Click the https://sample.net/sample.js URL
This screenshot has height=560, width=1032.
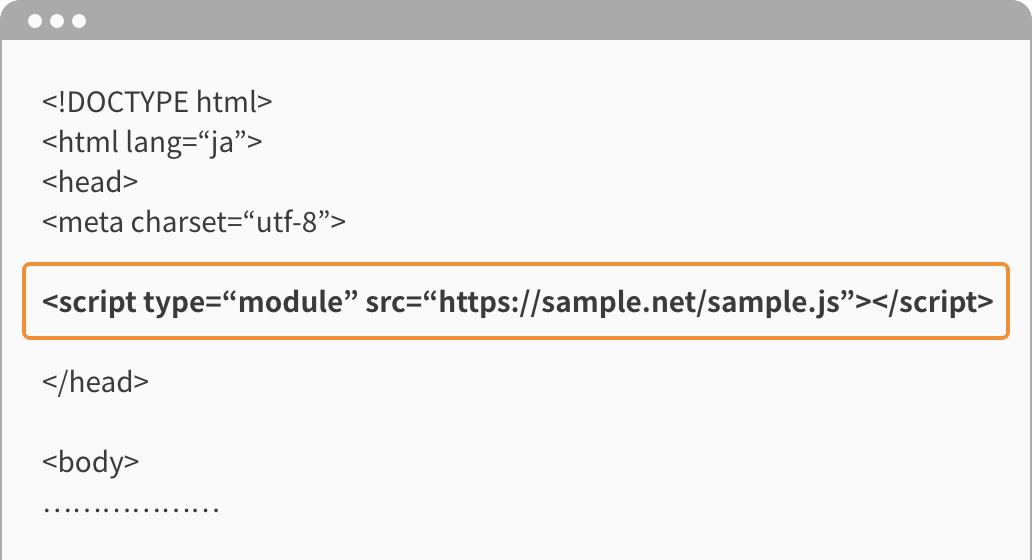(640, 302)
